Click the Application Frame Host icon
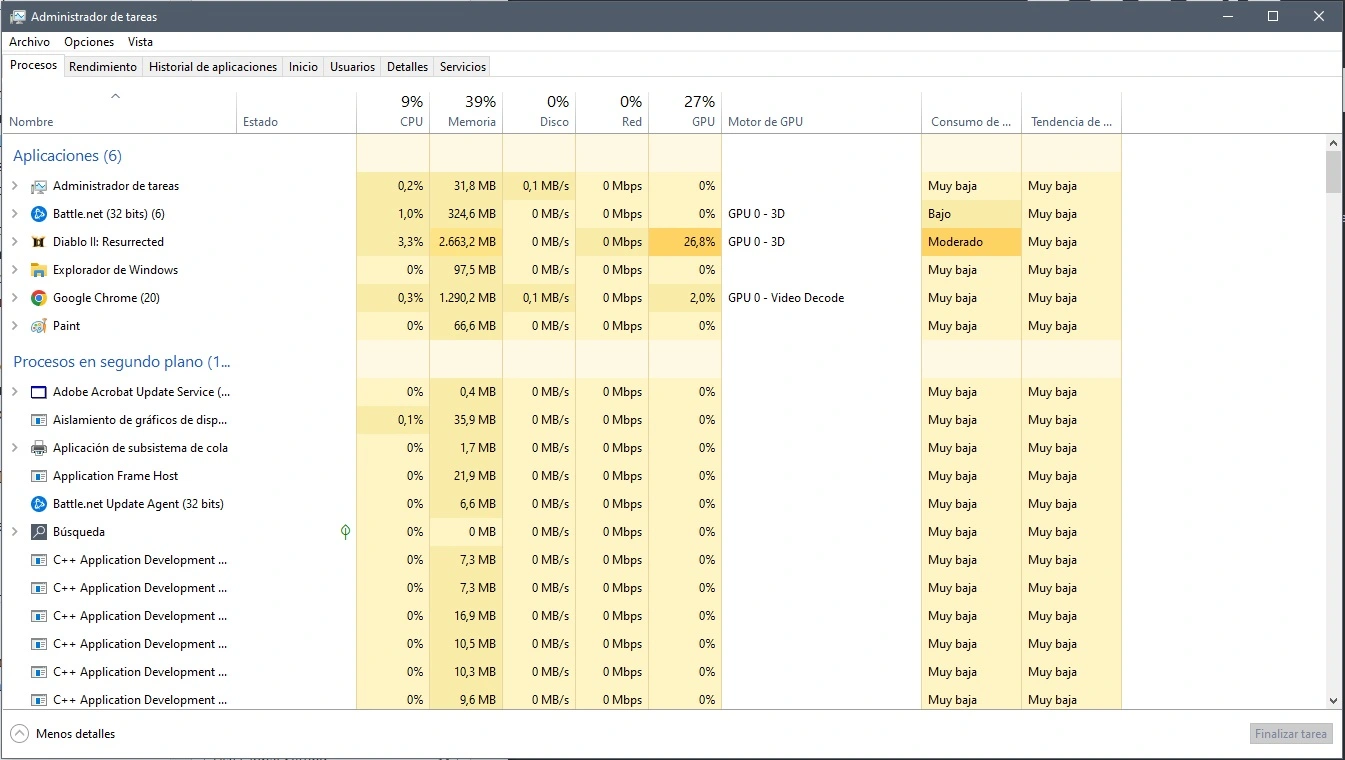The image size is (1345, 760). [39, 476]
